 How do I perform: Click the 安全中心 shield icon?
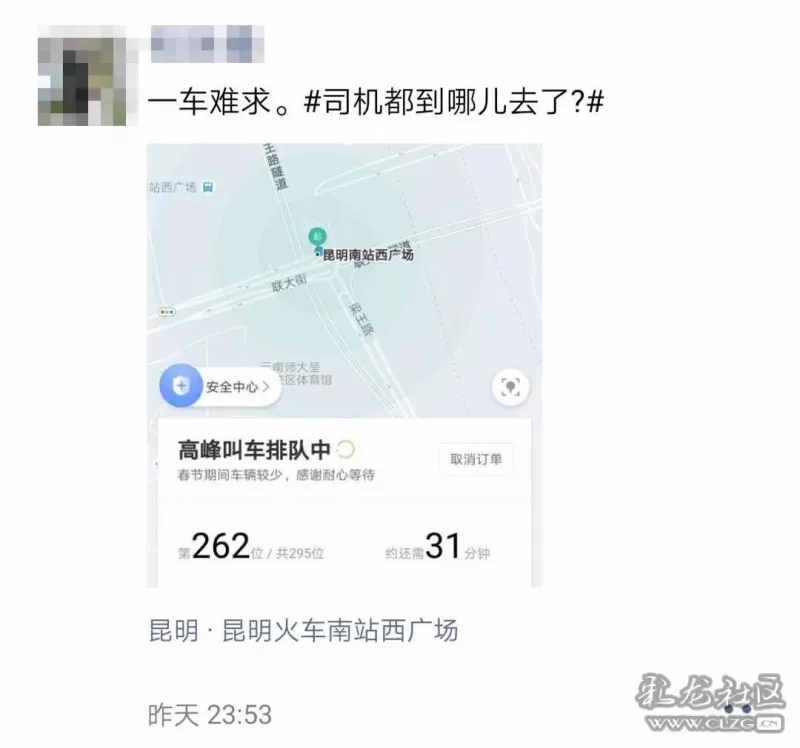181,385
